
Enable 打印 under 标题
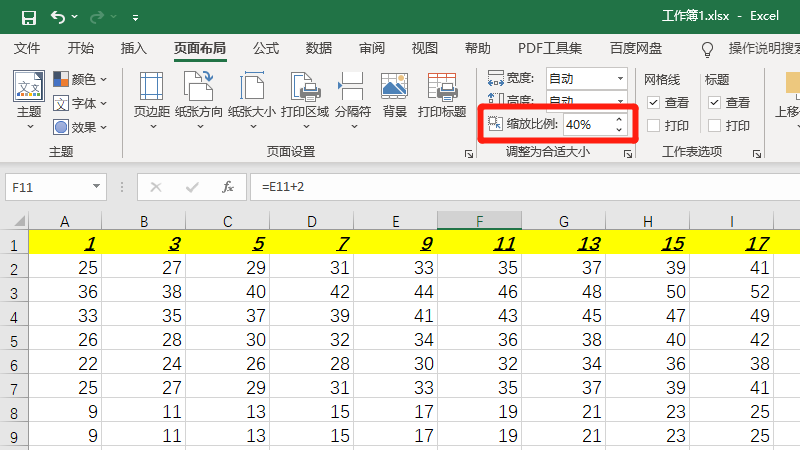[715, 126]
